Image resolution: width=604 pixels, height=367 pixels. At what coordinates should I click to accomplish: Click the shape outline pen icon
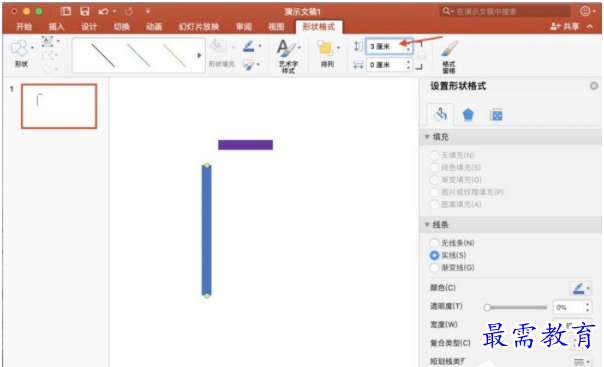[248, 47]
